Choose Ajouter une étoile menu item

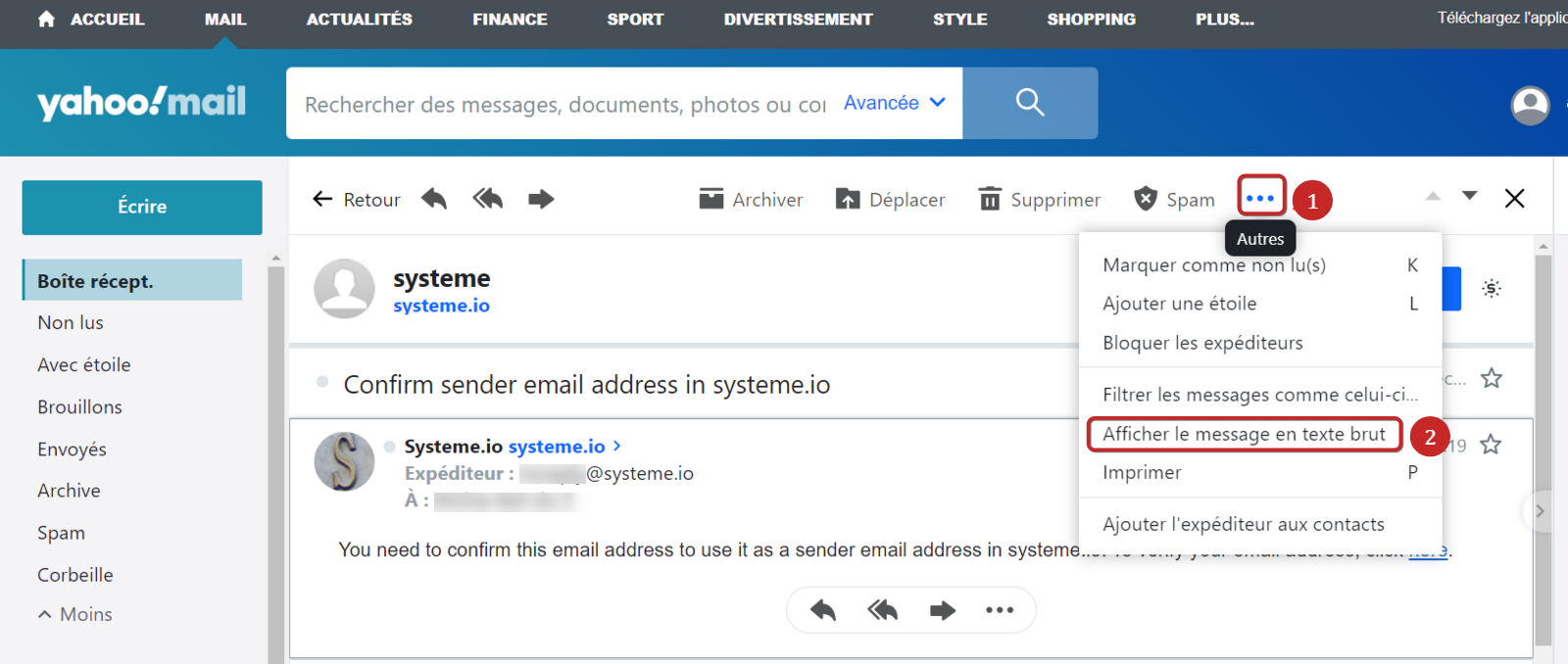(1260, 304)
